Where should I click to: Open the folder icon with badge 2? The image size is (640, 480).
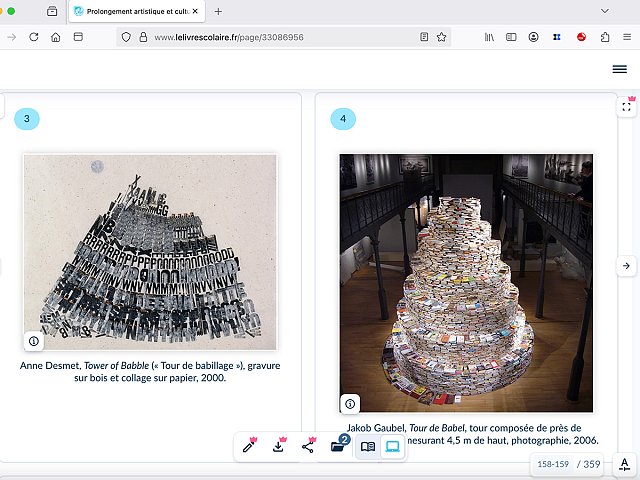(338, 447)
